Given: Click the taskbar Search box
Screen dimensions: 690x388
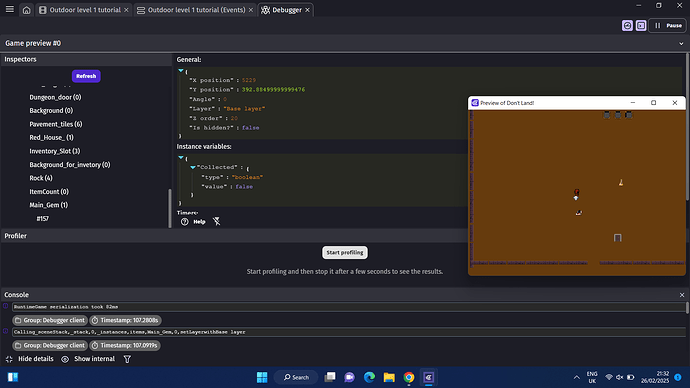Looking at the screenshot, I should tap(296, 377).
